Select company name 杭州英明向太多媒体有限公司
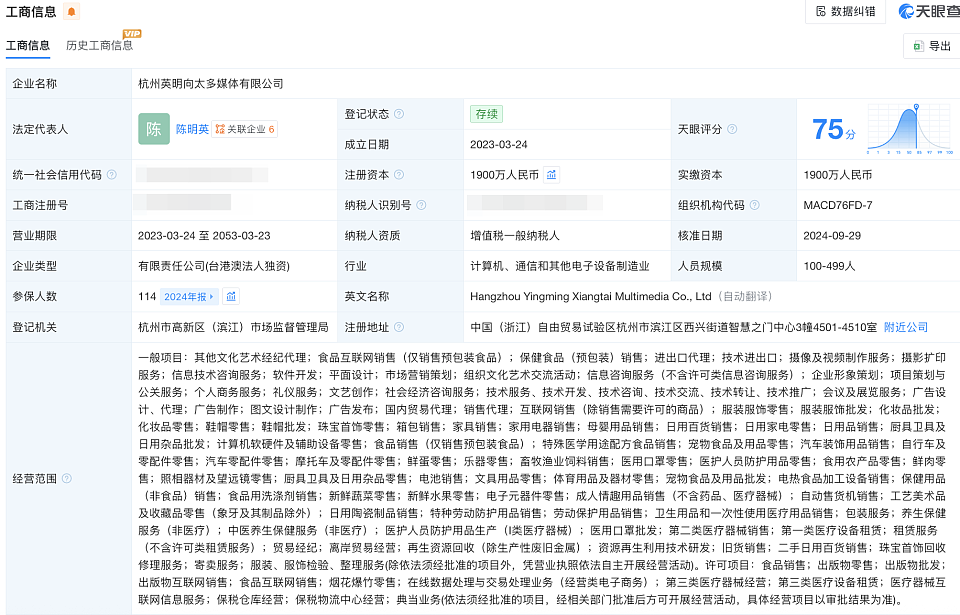 pos(211,84)
